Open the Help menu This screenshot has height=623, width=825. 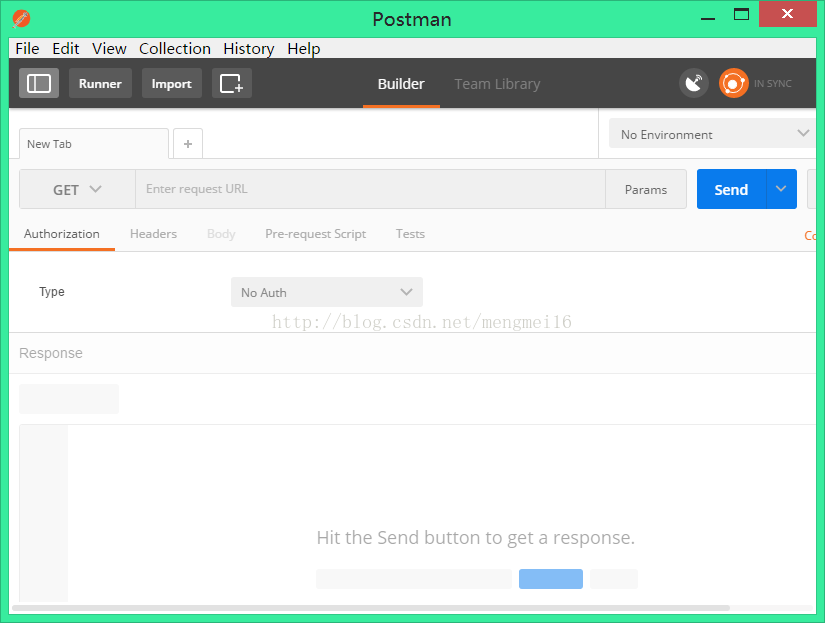pyautogui.click(x=304, y=48)
